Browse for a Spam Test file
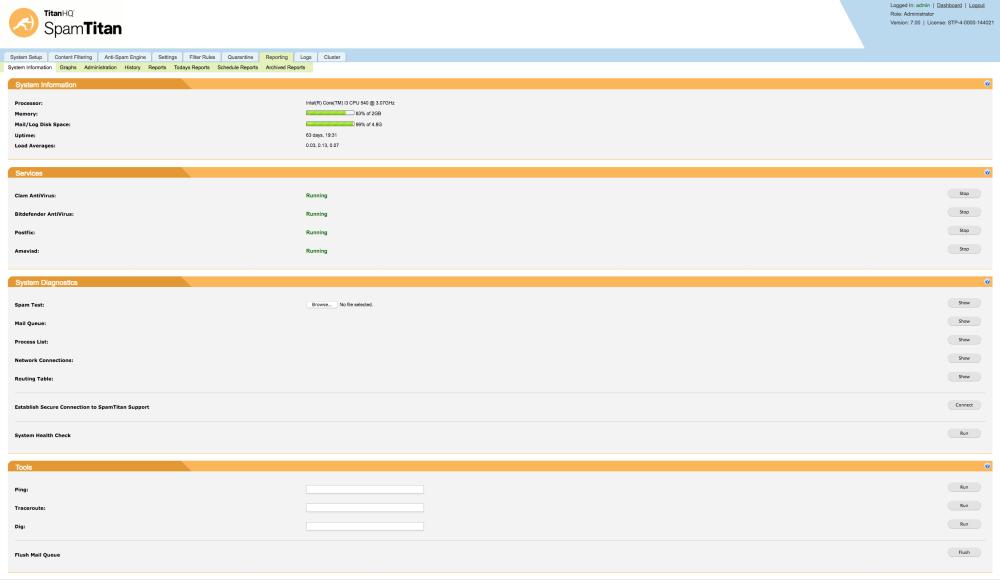 click(x=321, y=304)
